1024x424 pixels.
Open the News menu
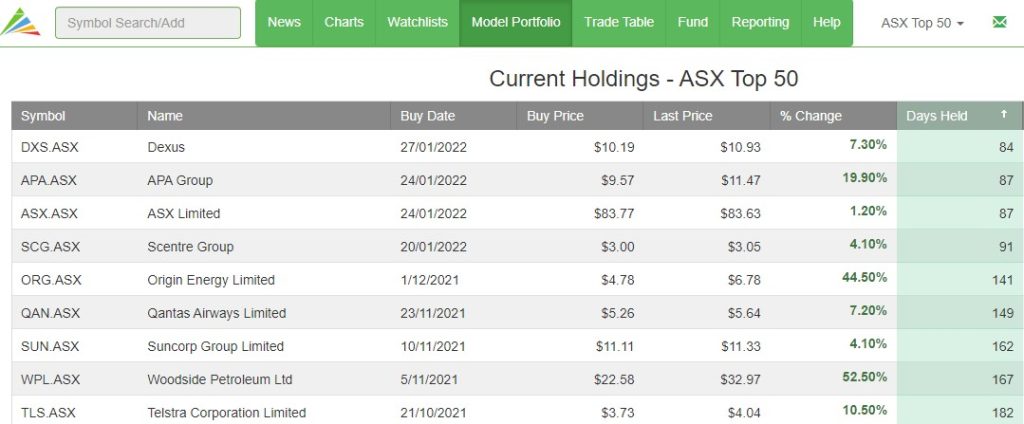(284, 22)
